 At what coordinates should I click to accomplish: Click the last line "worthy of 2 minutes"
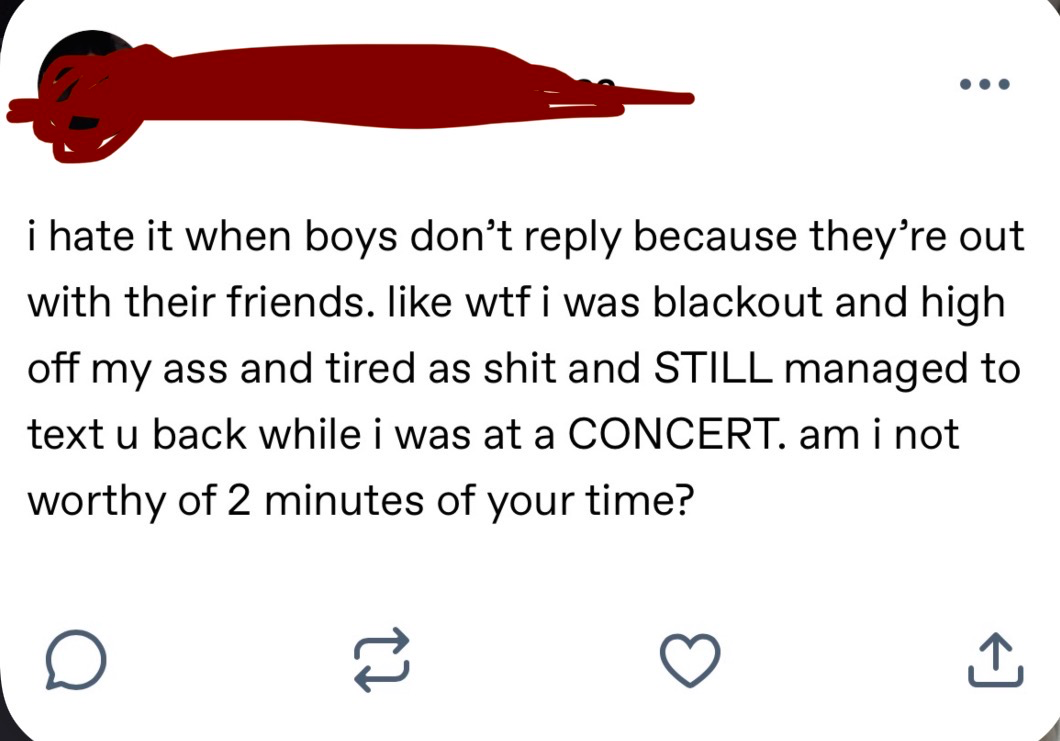click(361, 502)
